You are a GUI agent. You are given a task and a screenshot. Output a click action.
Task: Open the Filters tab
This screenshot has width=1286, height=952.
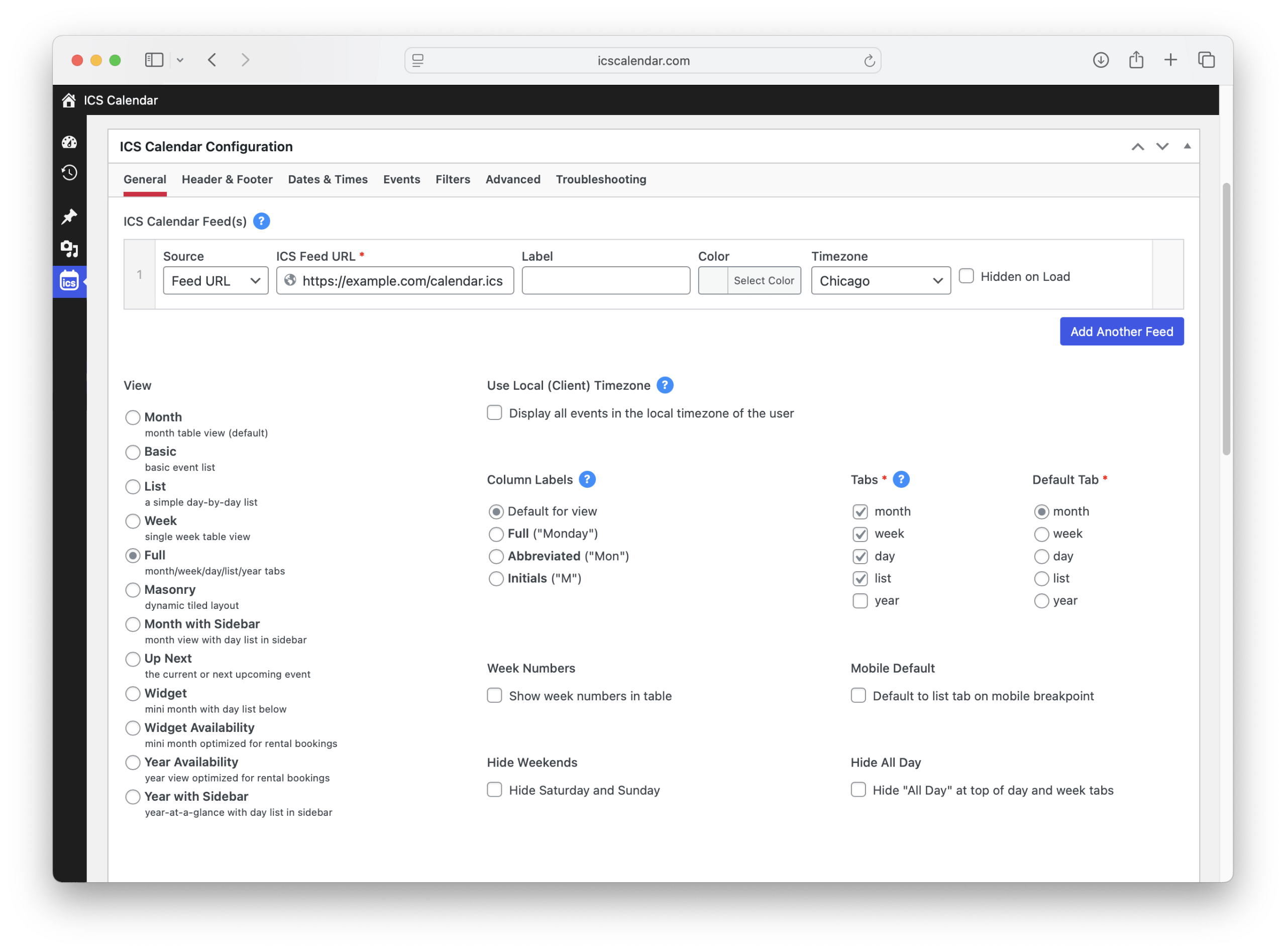453,179
